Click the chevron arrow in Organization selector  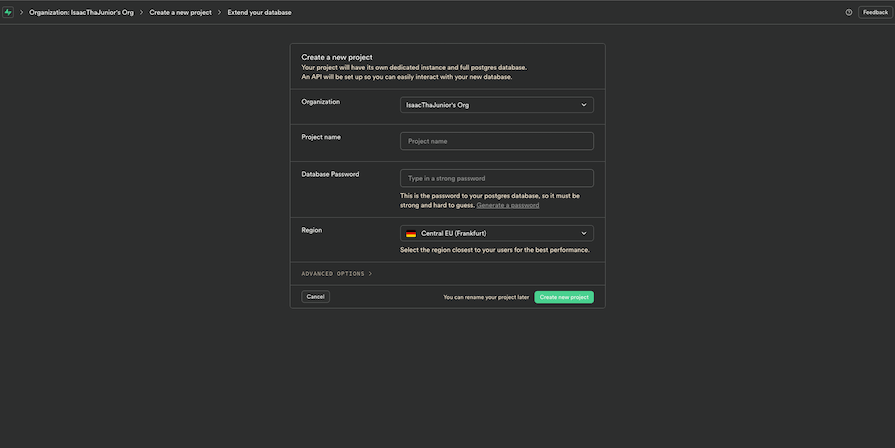(x=584, y=105)
